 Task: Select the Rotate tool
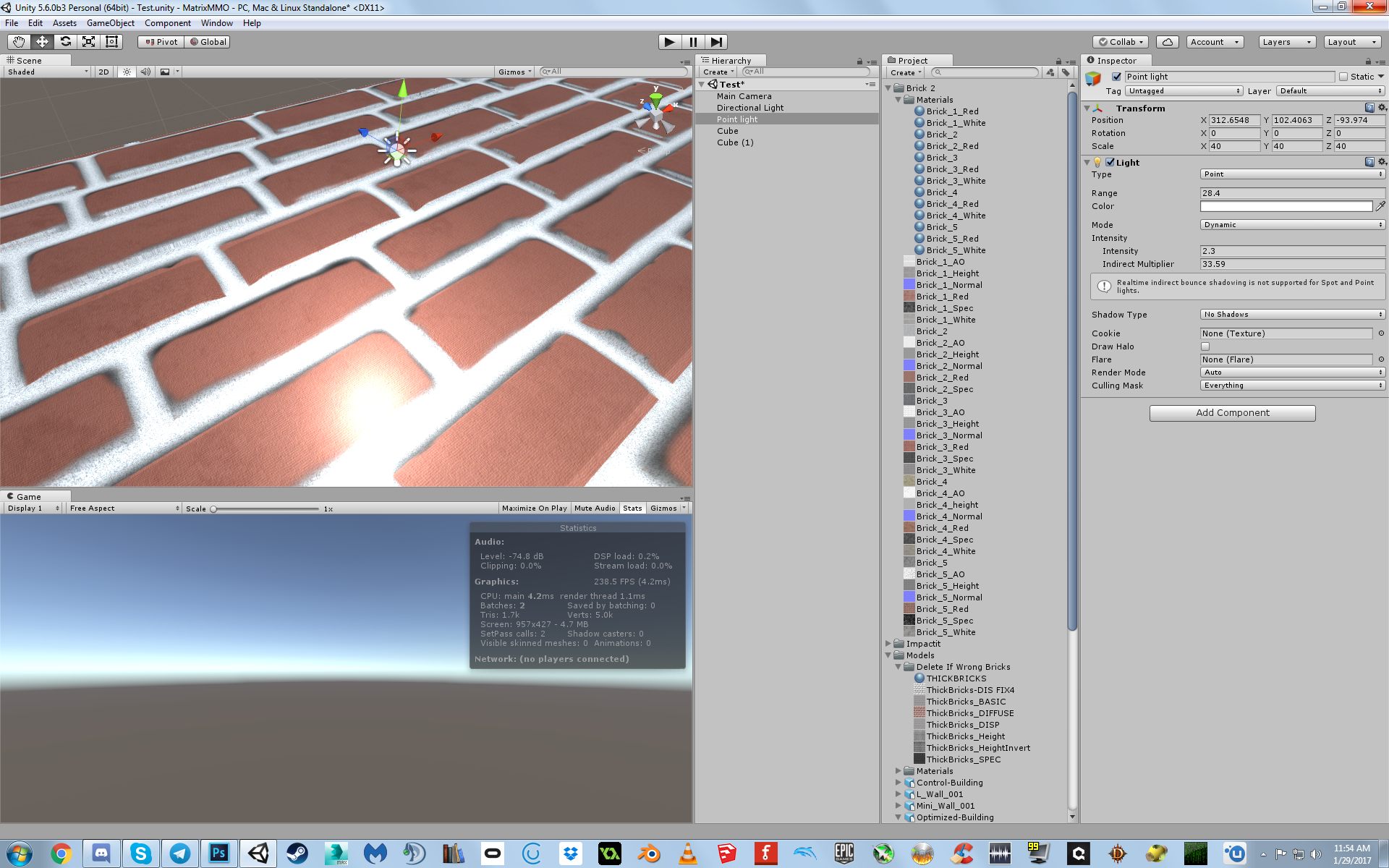(66, 42)
